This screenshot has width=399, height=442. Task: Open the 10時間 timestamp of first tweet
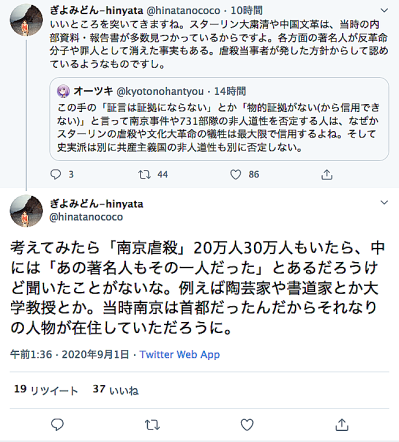(x=246, y=11)
